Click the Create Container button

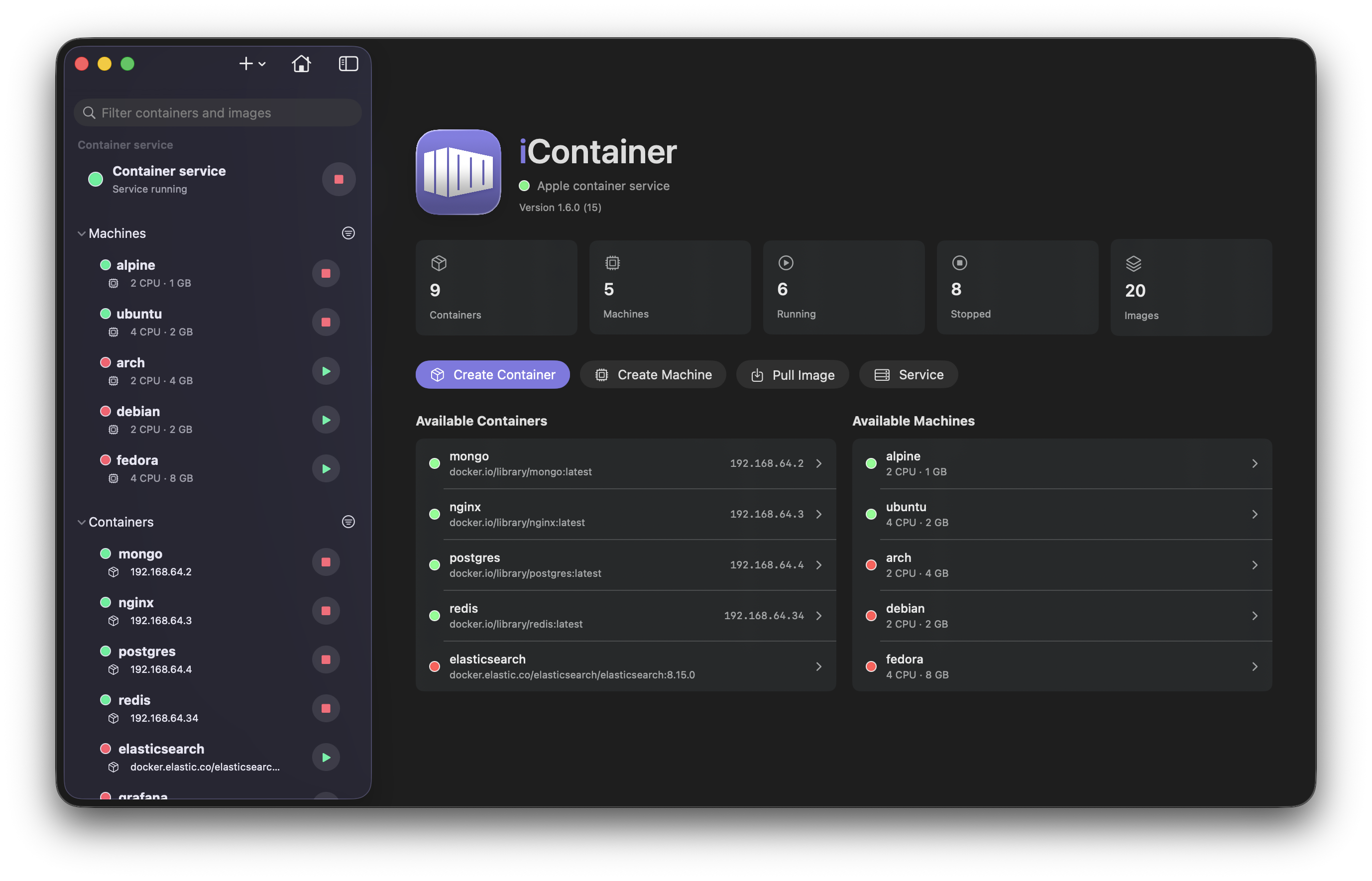click(493, 375)
